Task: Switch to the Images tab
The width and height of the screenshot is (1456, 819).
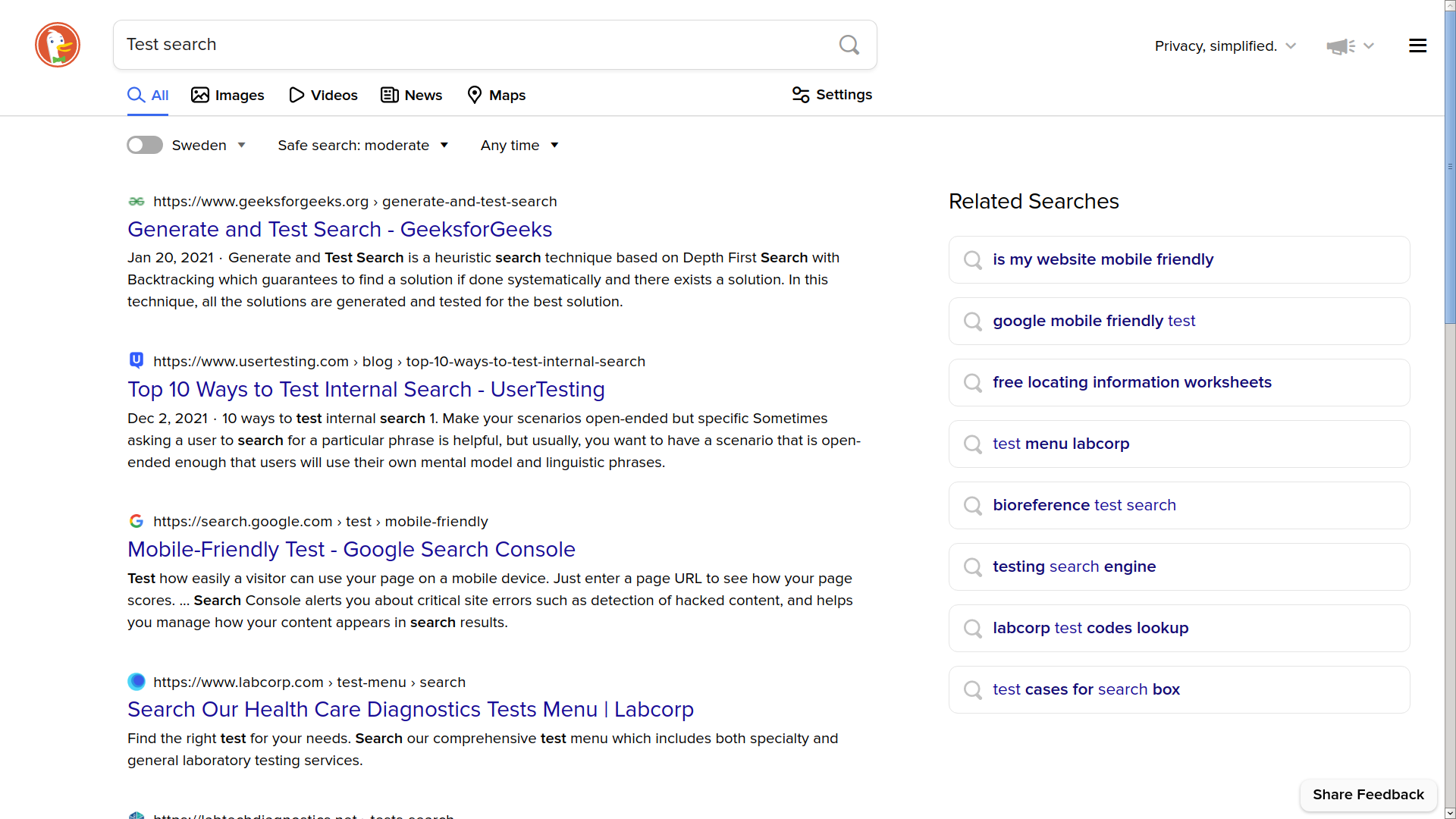Action: [x=227, y=95]
